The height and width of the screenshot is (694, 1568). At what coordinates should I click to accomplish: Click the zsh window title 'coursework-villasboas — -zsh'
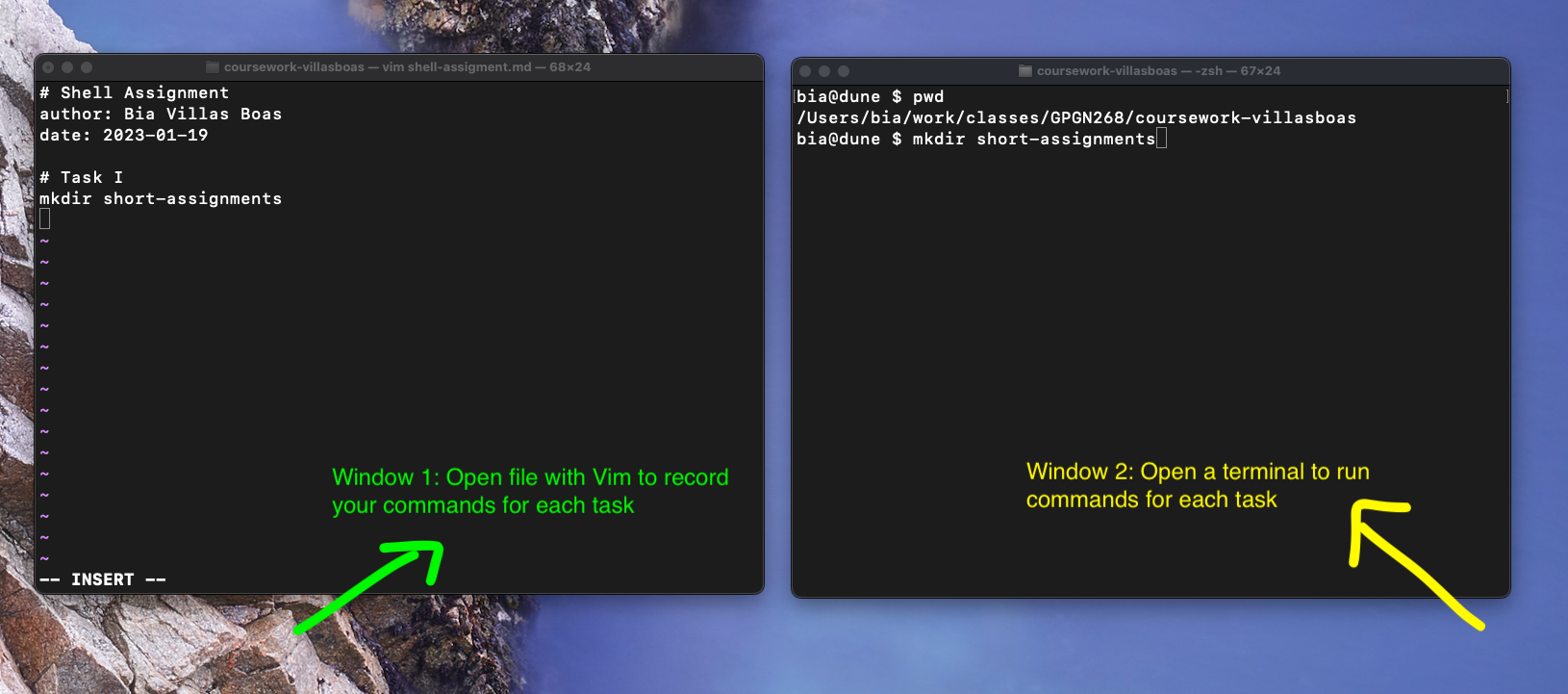click(x=1130, y=71)
